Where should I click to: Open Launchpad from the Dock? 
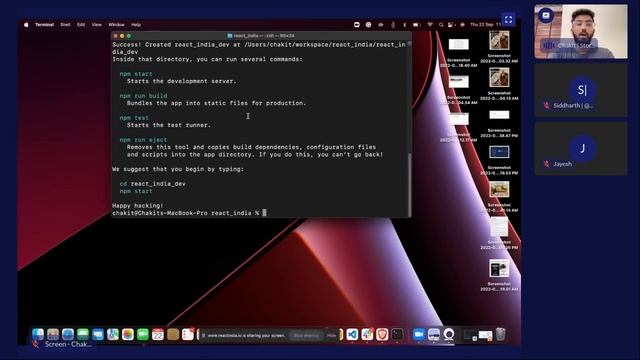53,334
